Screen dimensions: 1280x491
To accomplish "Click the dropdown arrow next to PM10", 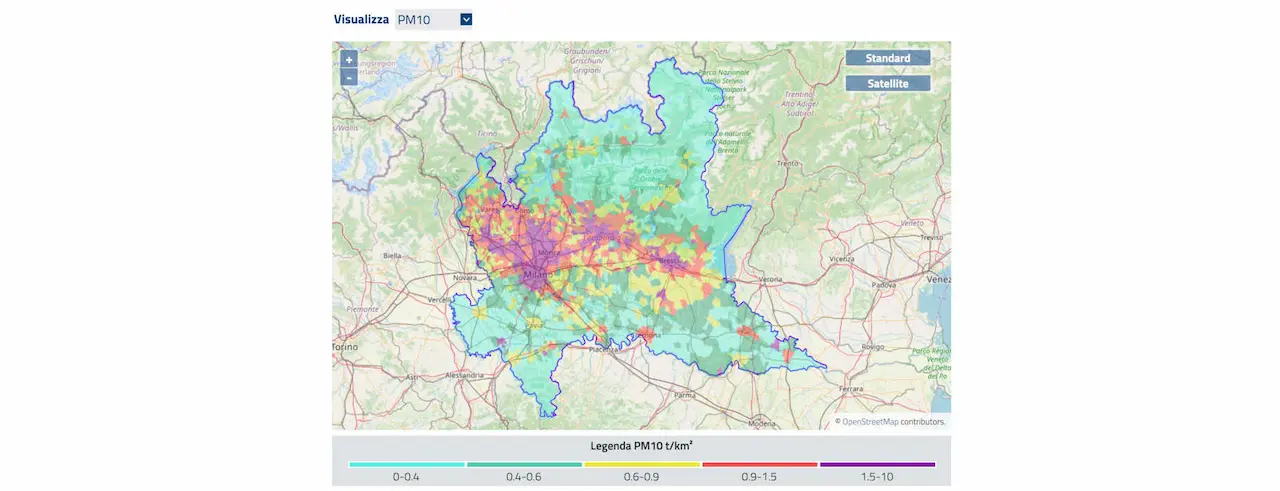I will 466,19.
